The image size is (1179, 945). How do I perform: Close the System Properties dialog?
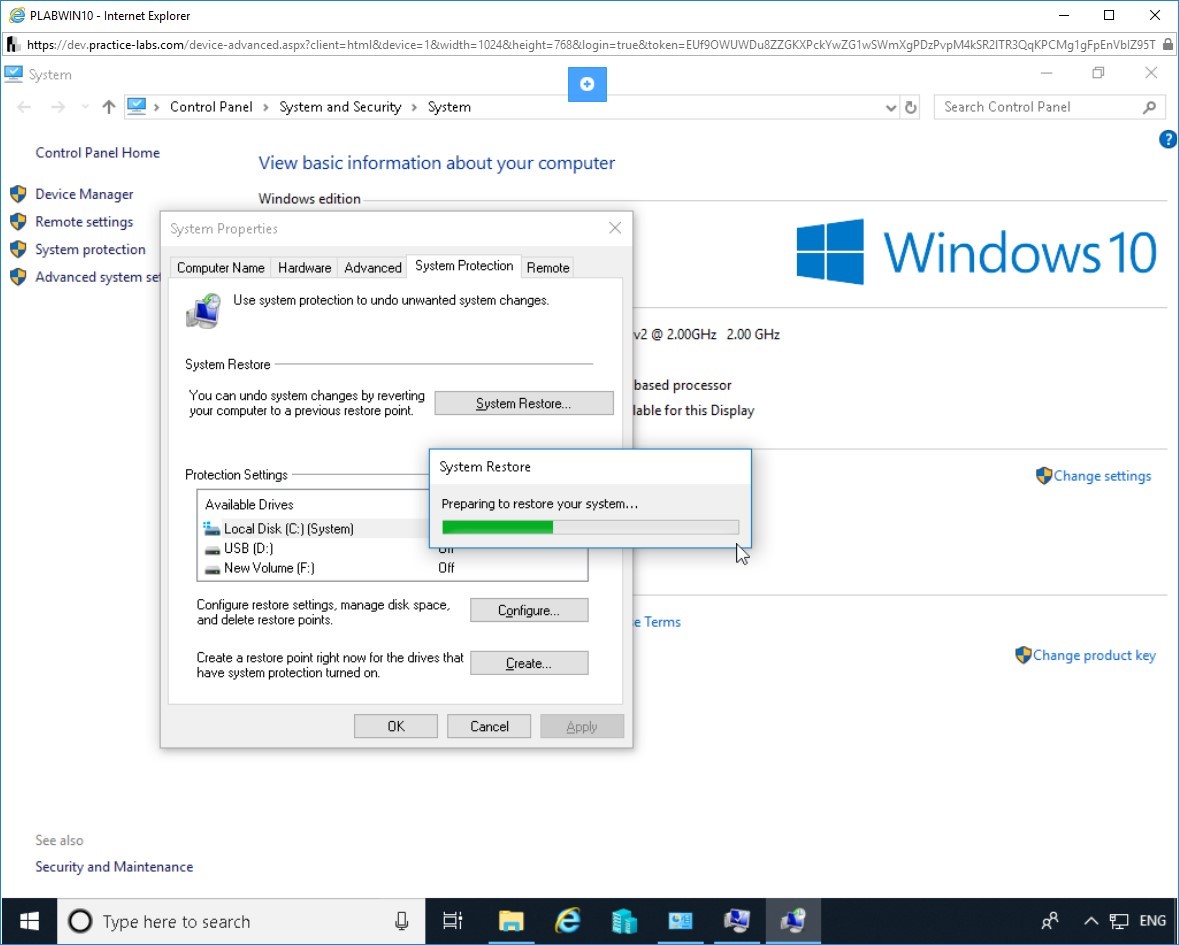(615, 228)
